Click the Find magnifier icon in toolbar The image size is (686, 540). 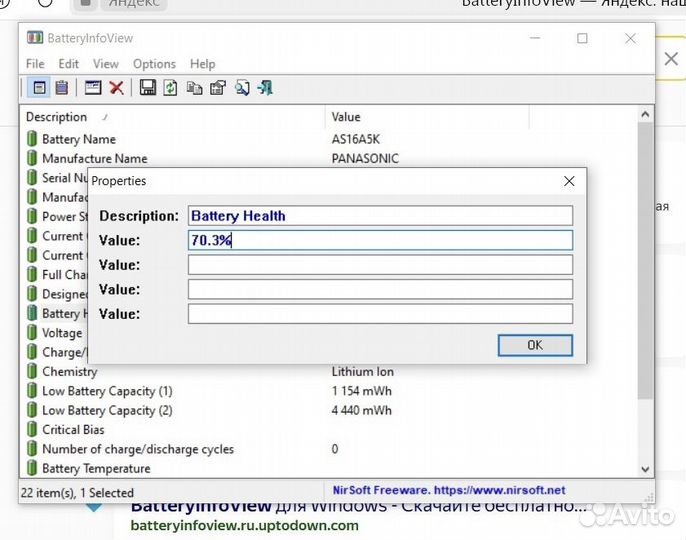[x=241, y=88]
